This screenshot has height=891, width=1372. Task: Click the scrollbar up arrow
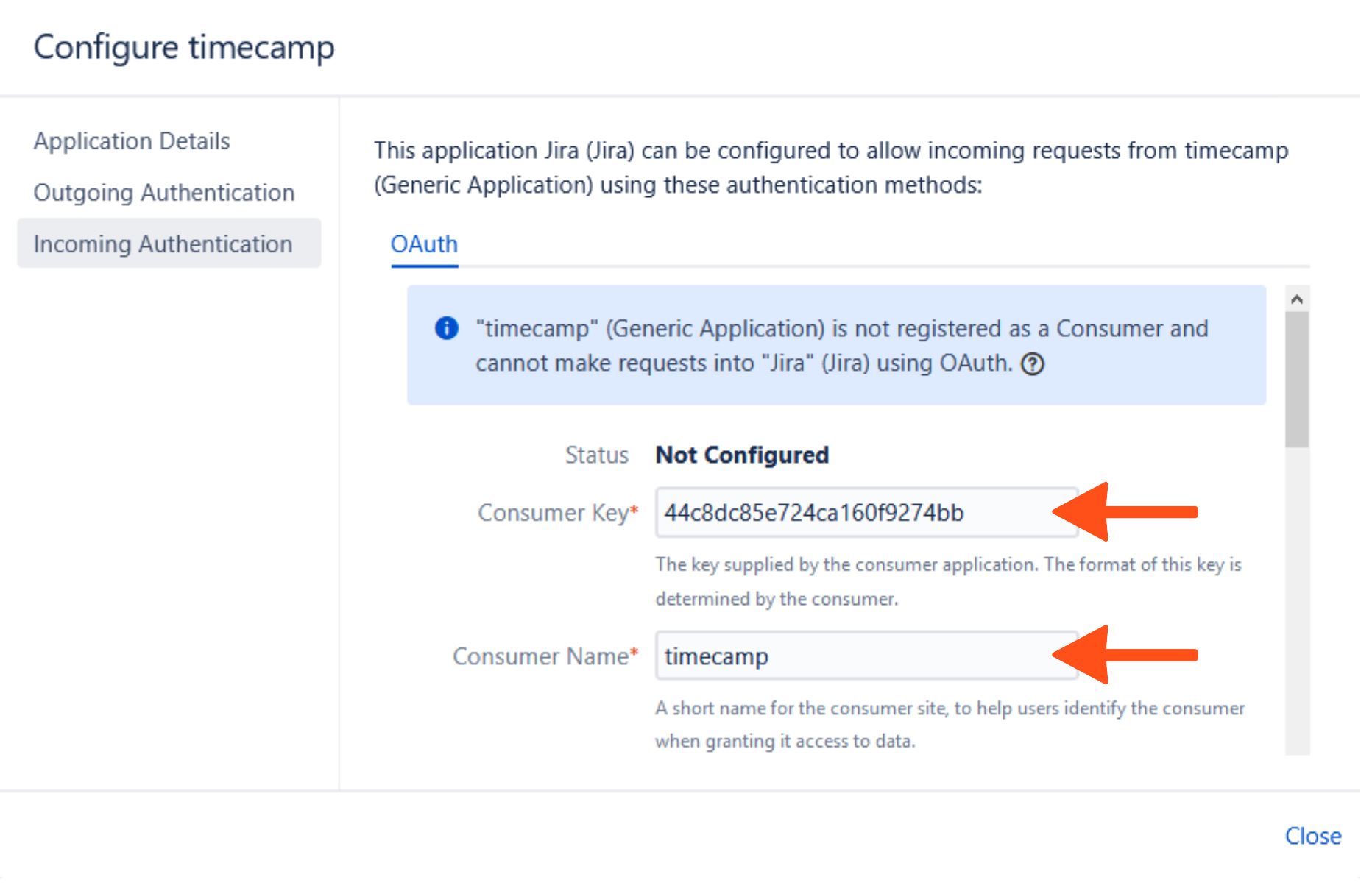coord(1297,299)
